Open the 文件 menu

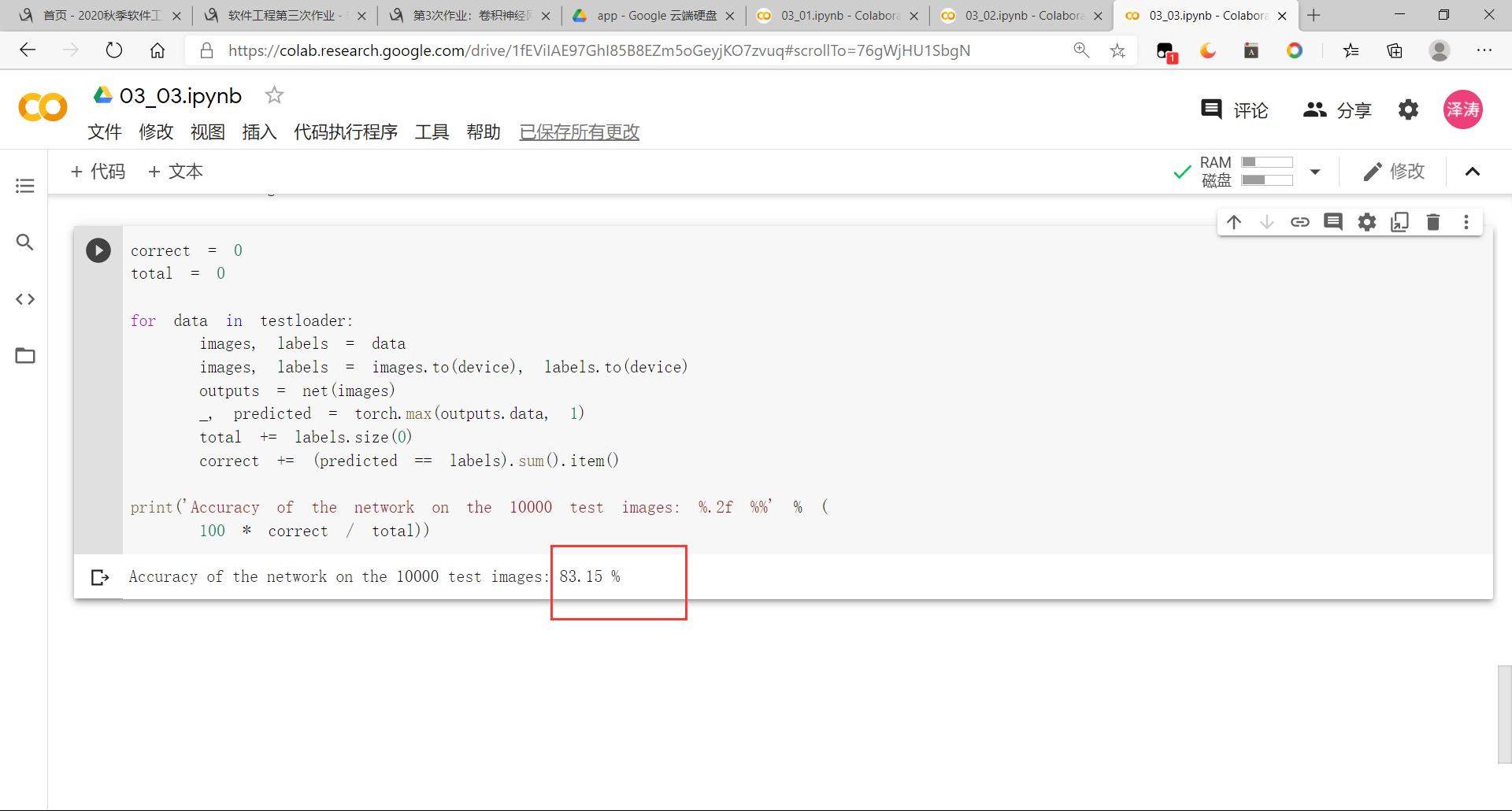point(105,131)
